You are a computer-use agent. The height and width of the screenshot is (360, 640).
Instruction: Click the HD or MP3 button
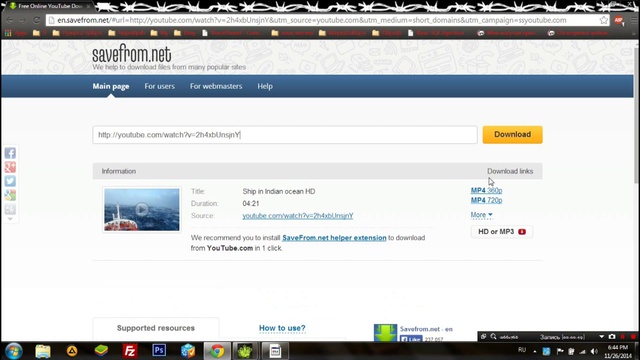[502, 231]
